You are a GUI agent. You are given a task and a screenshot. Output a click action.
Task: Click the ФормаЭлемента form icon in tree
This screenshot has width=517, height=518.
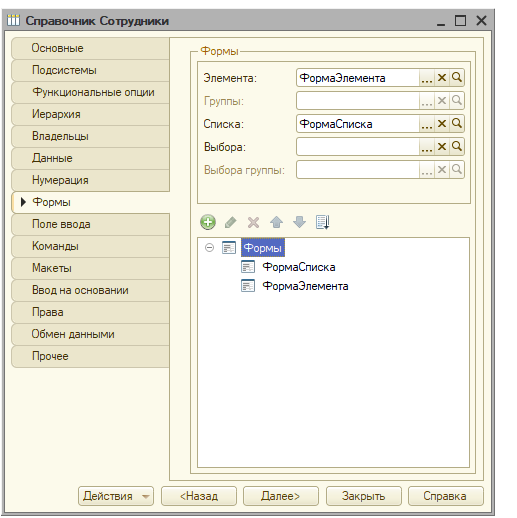point(248,286)
